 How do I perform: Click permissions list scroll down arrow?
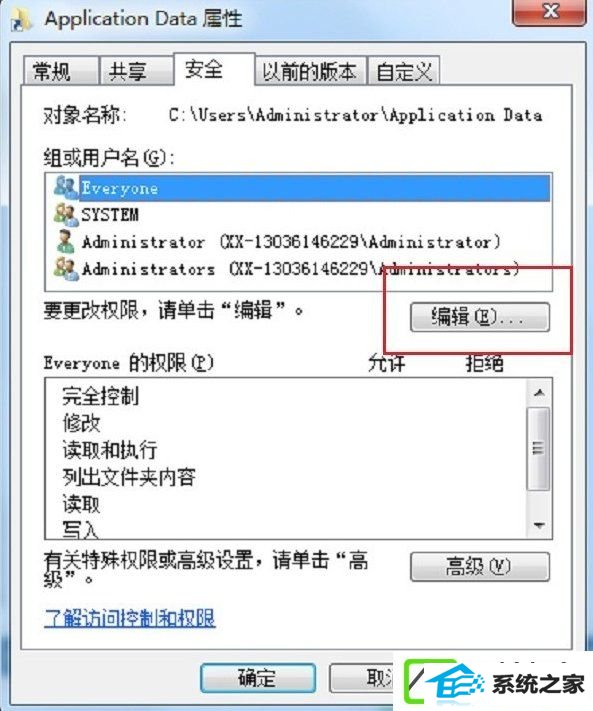click(539, 525)
